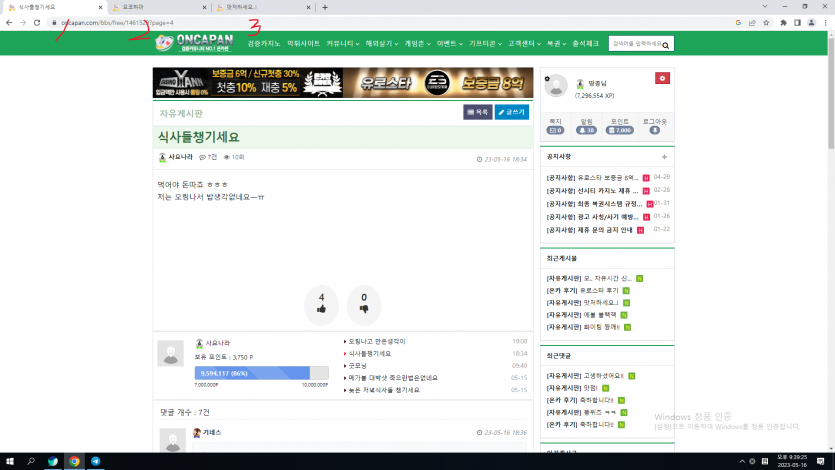Image resolution: width=835 pixels, height=470 pixels.
Task: Show hidden system tray icons
Action: [742, 461]
